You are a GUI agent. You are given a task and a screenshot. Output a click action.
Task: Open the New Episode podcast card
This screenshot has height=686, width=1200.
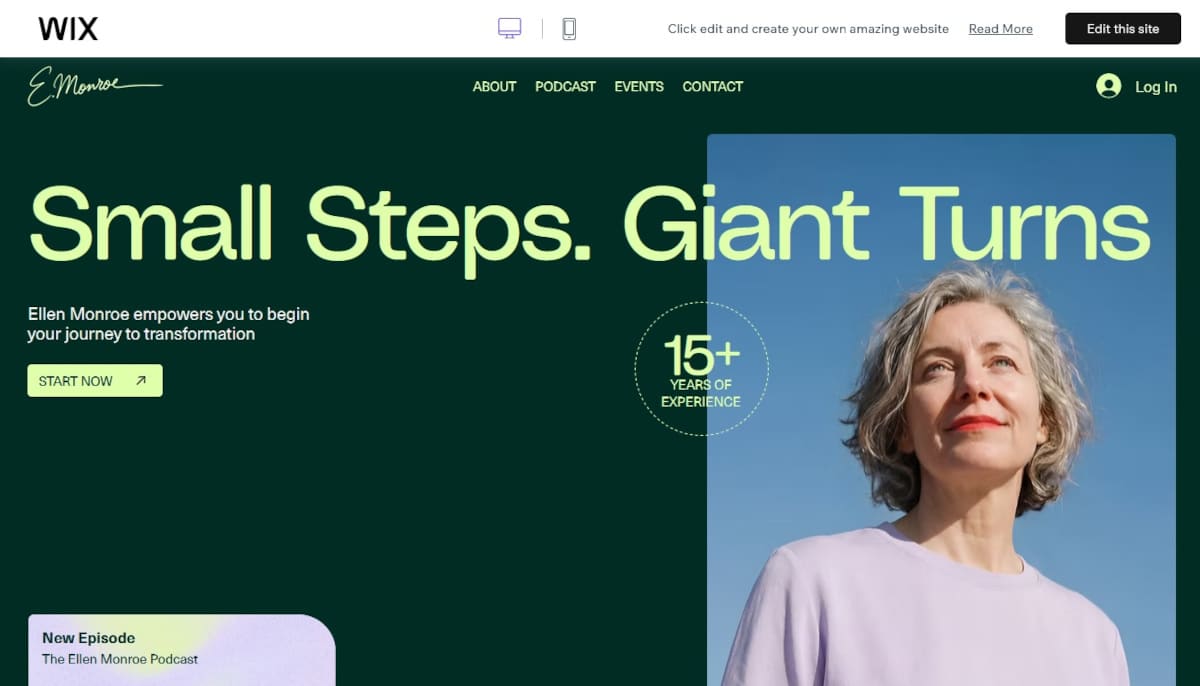(182, 650)
